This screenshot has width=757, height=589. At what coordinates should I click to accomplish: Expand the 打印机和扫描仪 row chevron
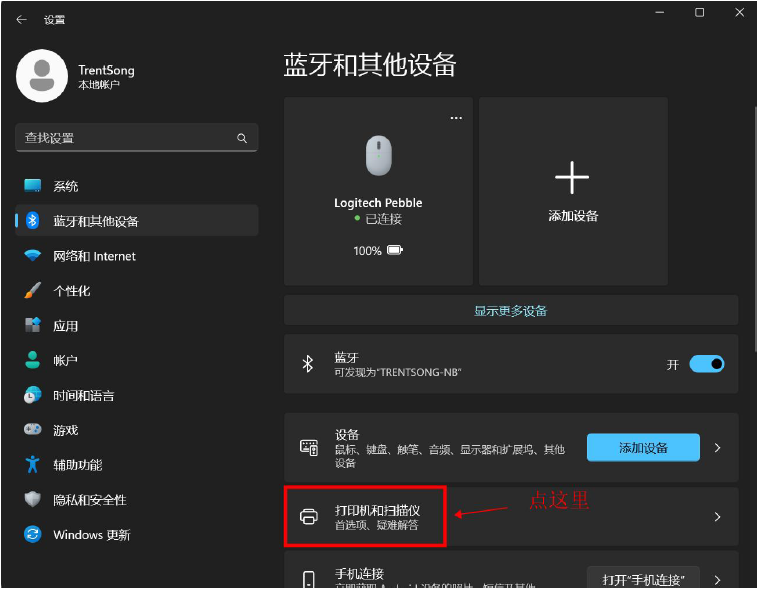[x=717, y=517]
